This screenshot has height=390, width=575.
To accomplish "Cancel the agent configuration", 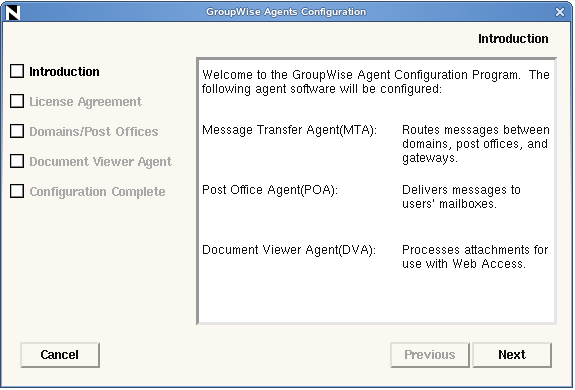I will 60,355.
